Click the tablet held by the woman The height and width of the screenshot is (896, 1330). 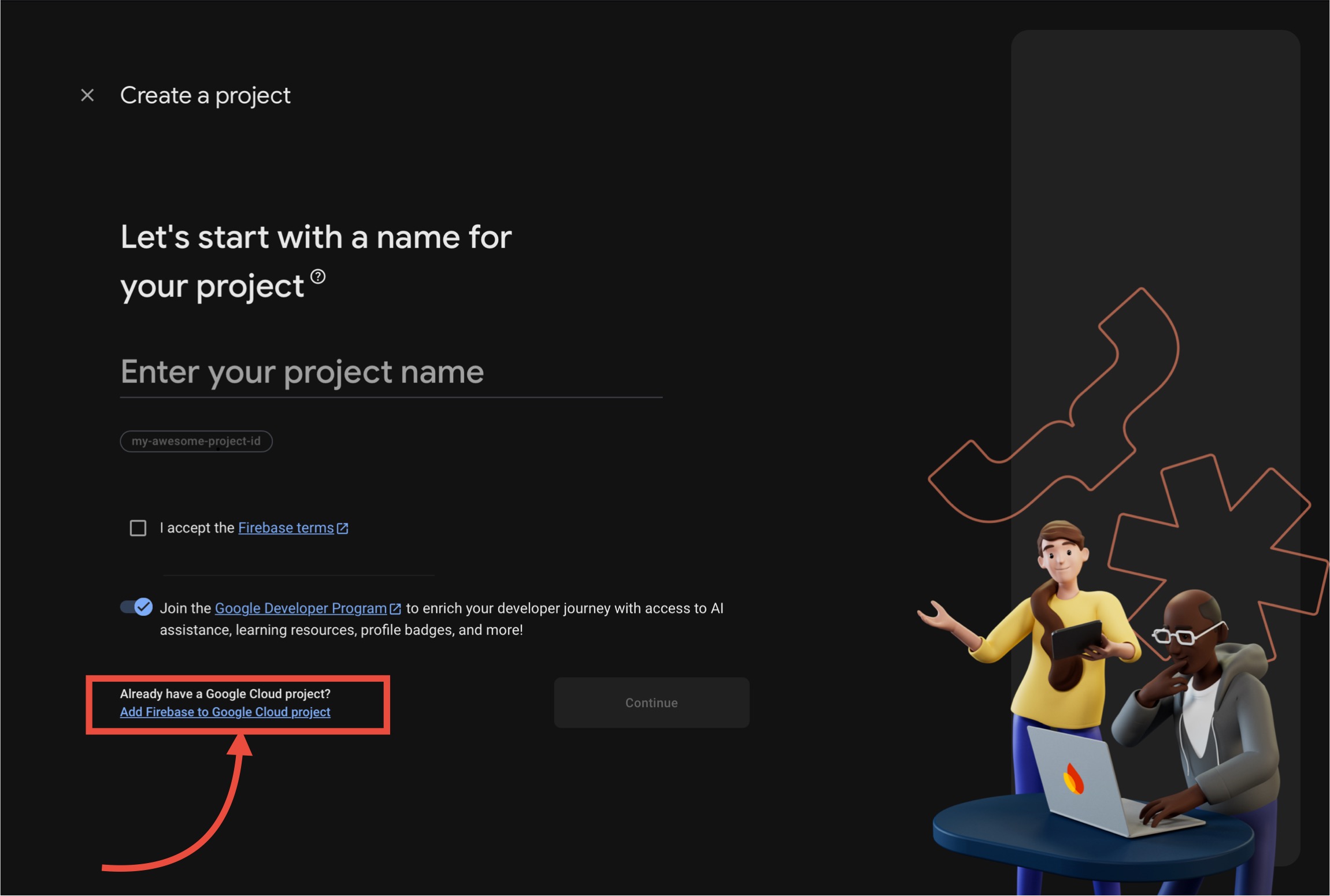click(1076, 639)
